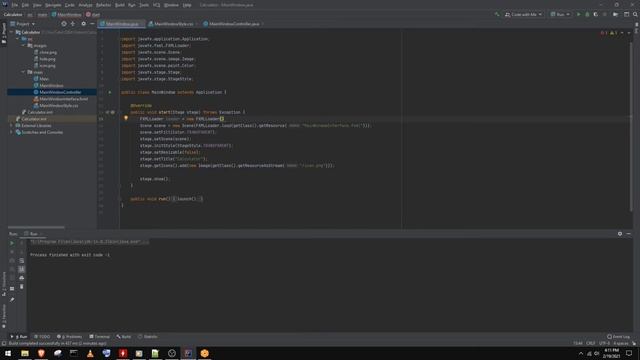Open the Help menu
Viewport: 640px width, 360px height.
(x=187, y=5)
